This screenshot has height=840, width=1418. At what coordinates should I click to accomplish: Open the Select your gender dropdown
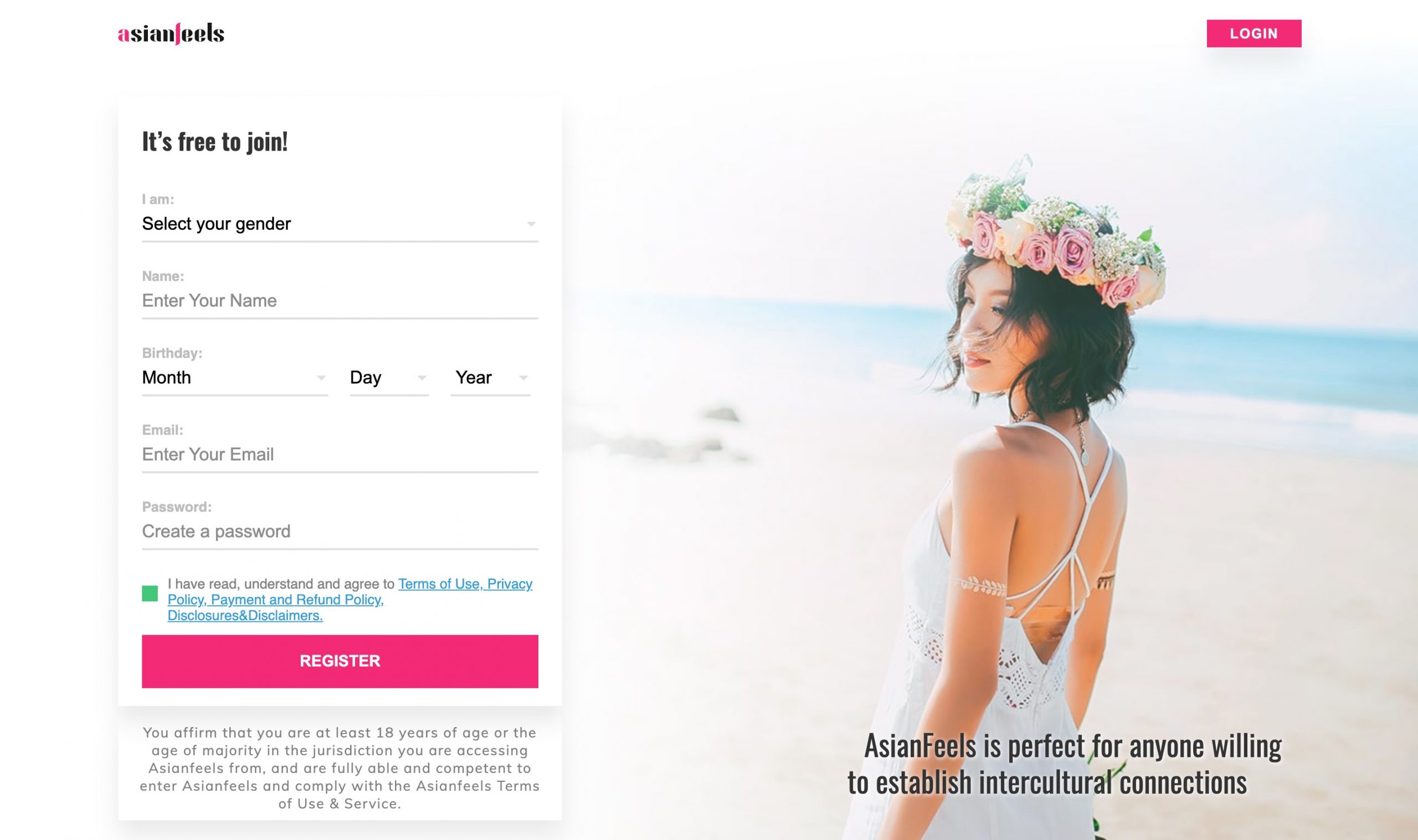point(340,224)
